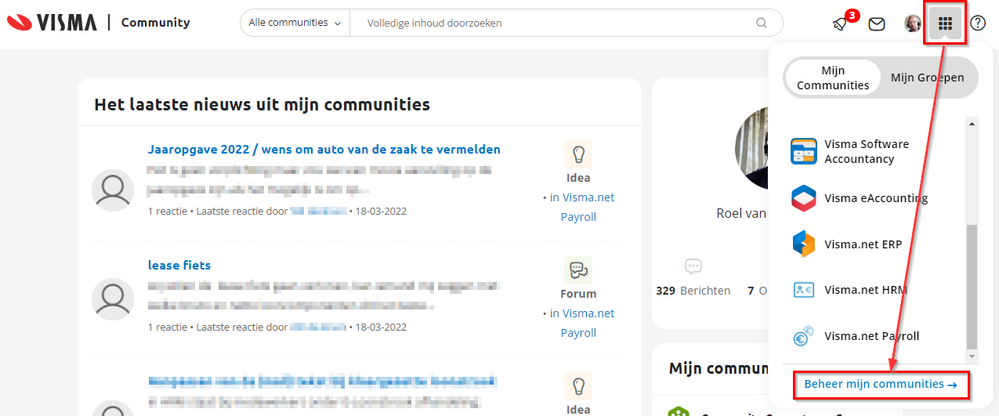Click Idea lightbulb icon of Jaaropgave post
The image size is (999, 416).
click(x=578, y=154)
